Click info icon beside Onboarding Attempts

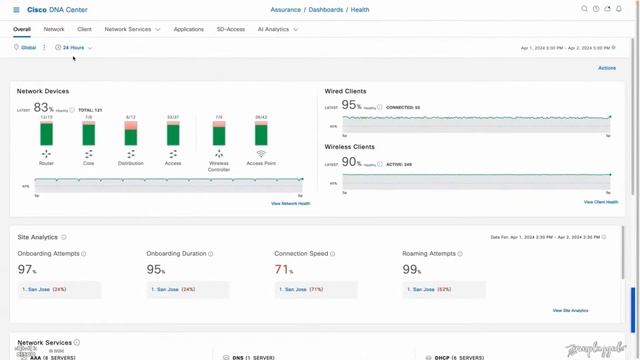[x=84, y=254]
